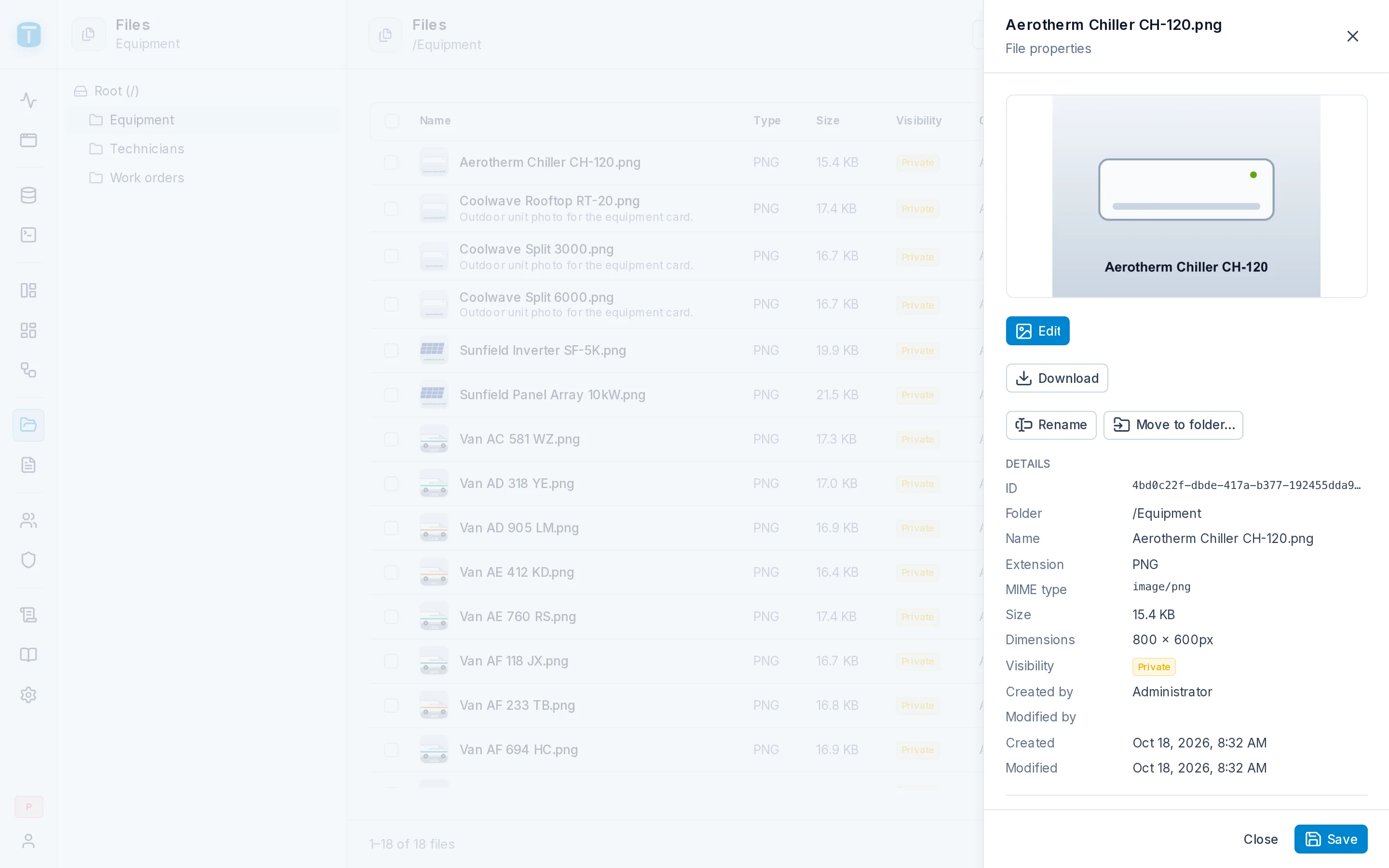Open the scroll logs icon in sidebar
Screen dimensions: 1389x868
tap(28, 615)
